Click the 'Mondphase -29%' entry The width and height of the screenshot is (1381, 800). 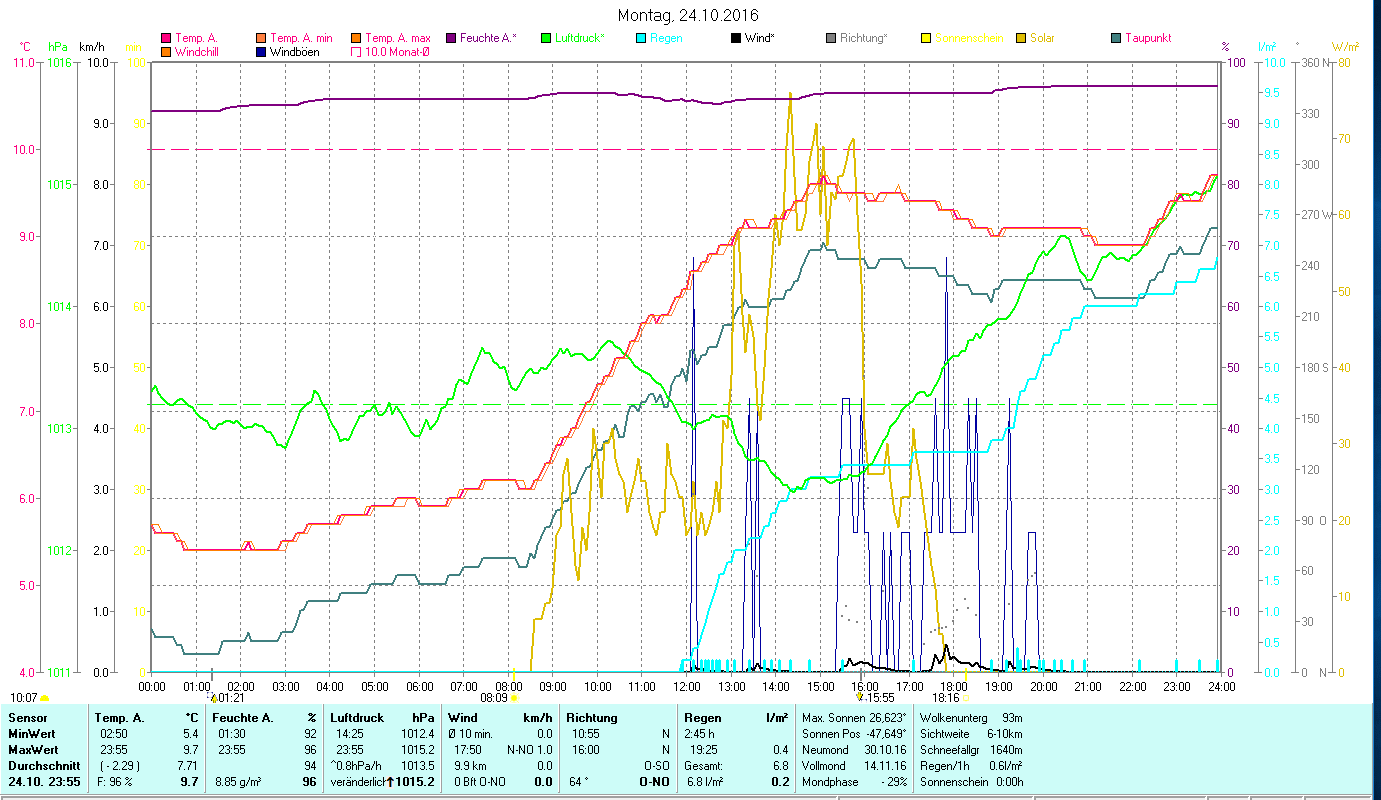point(854,782)
